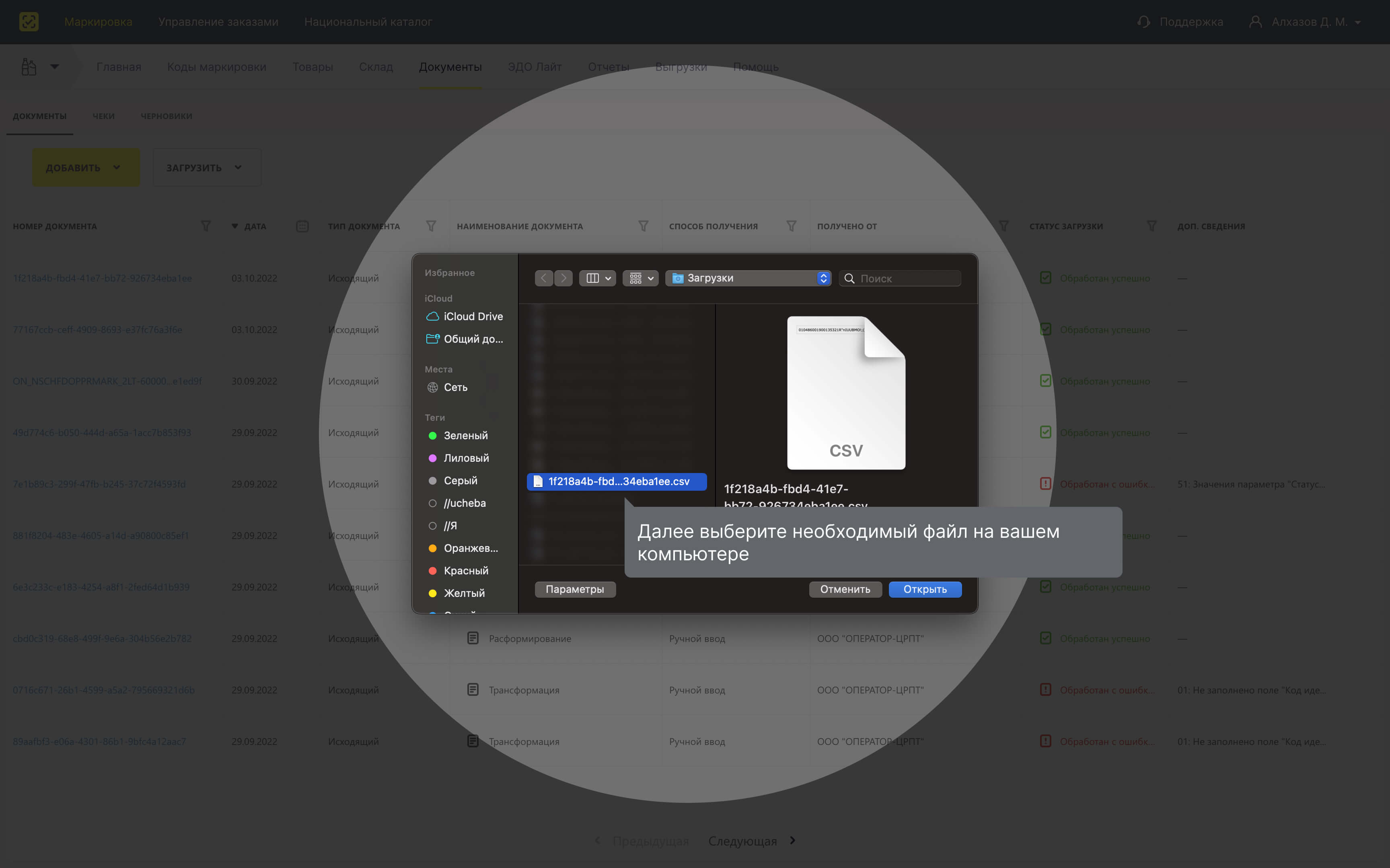Click document icon in Расформирование row
The image size is (1390, 868).
pyautogui.click(x=473, y=638)
